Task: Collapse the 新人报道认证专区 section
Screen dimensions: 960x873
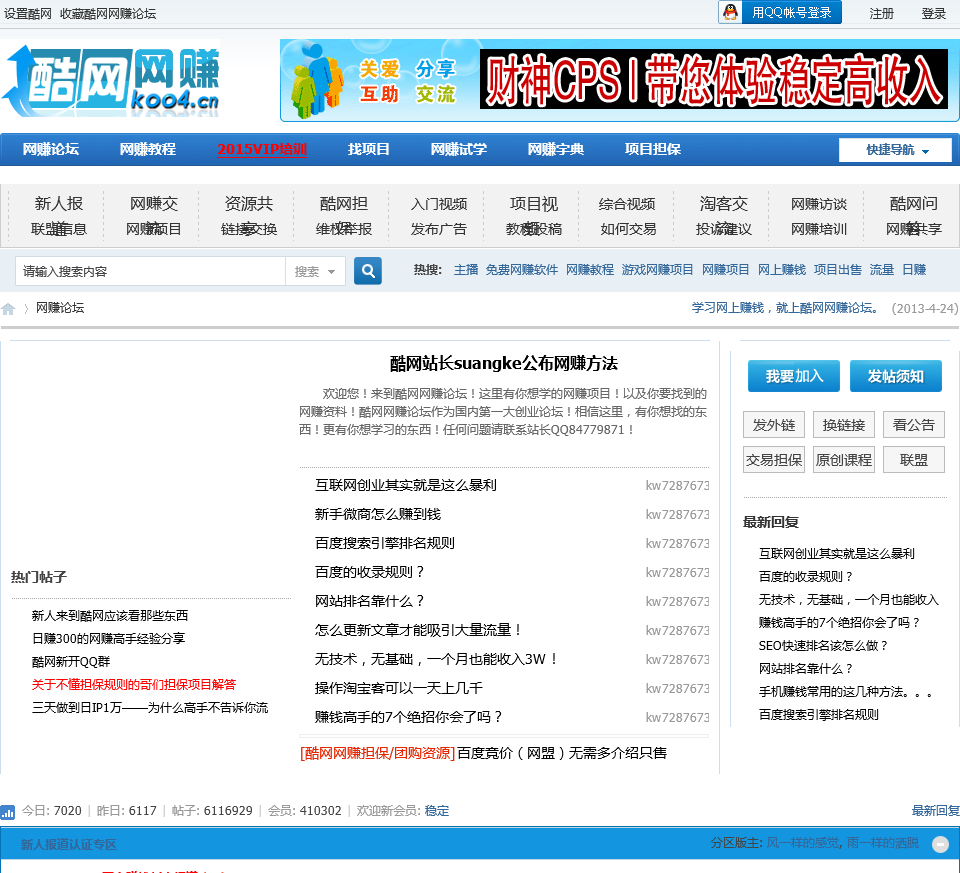Action: coord(940,844)
